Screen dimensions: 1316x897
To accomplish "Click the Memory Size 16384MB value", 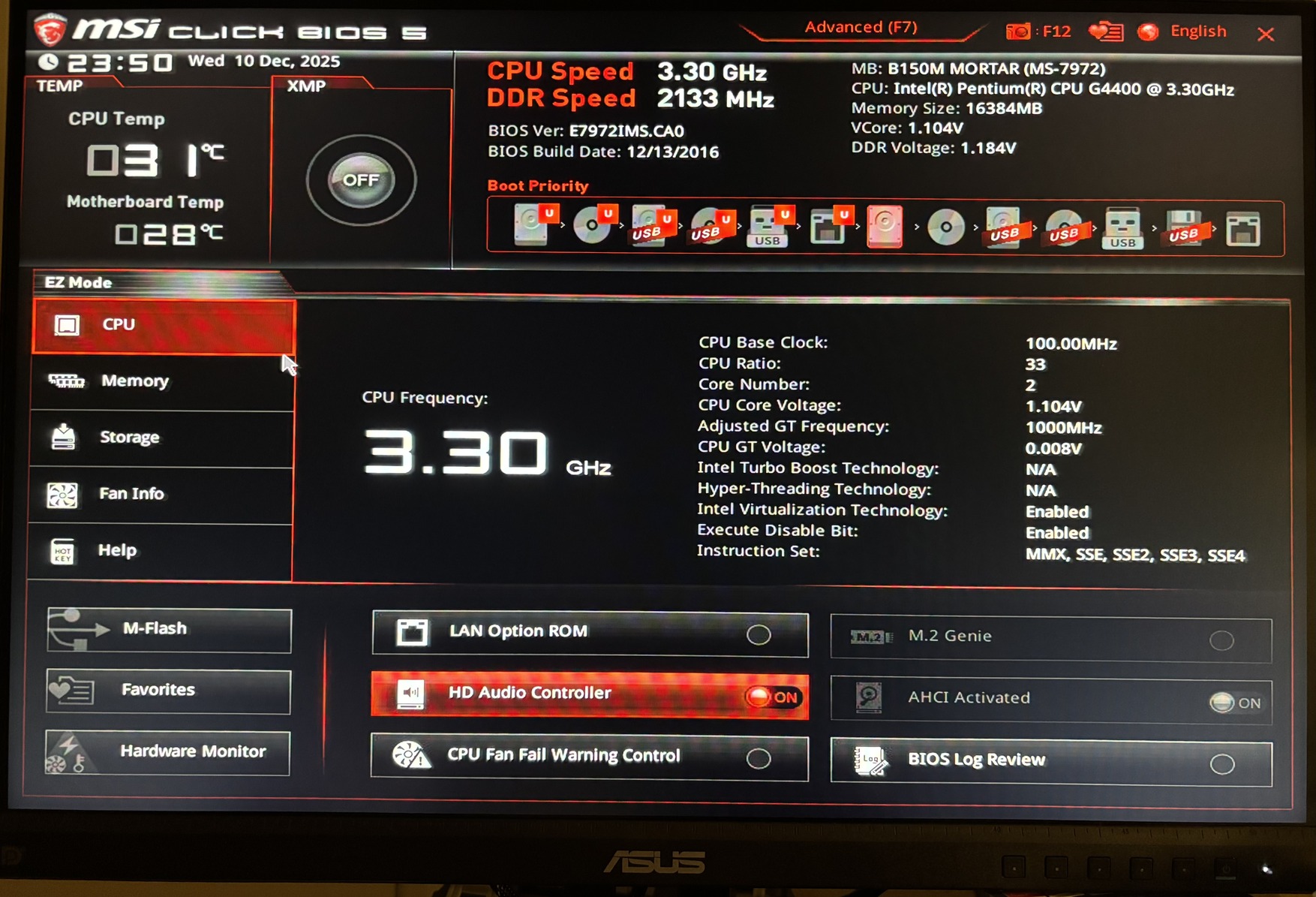I will (x=1004, y=109).
